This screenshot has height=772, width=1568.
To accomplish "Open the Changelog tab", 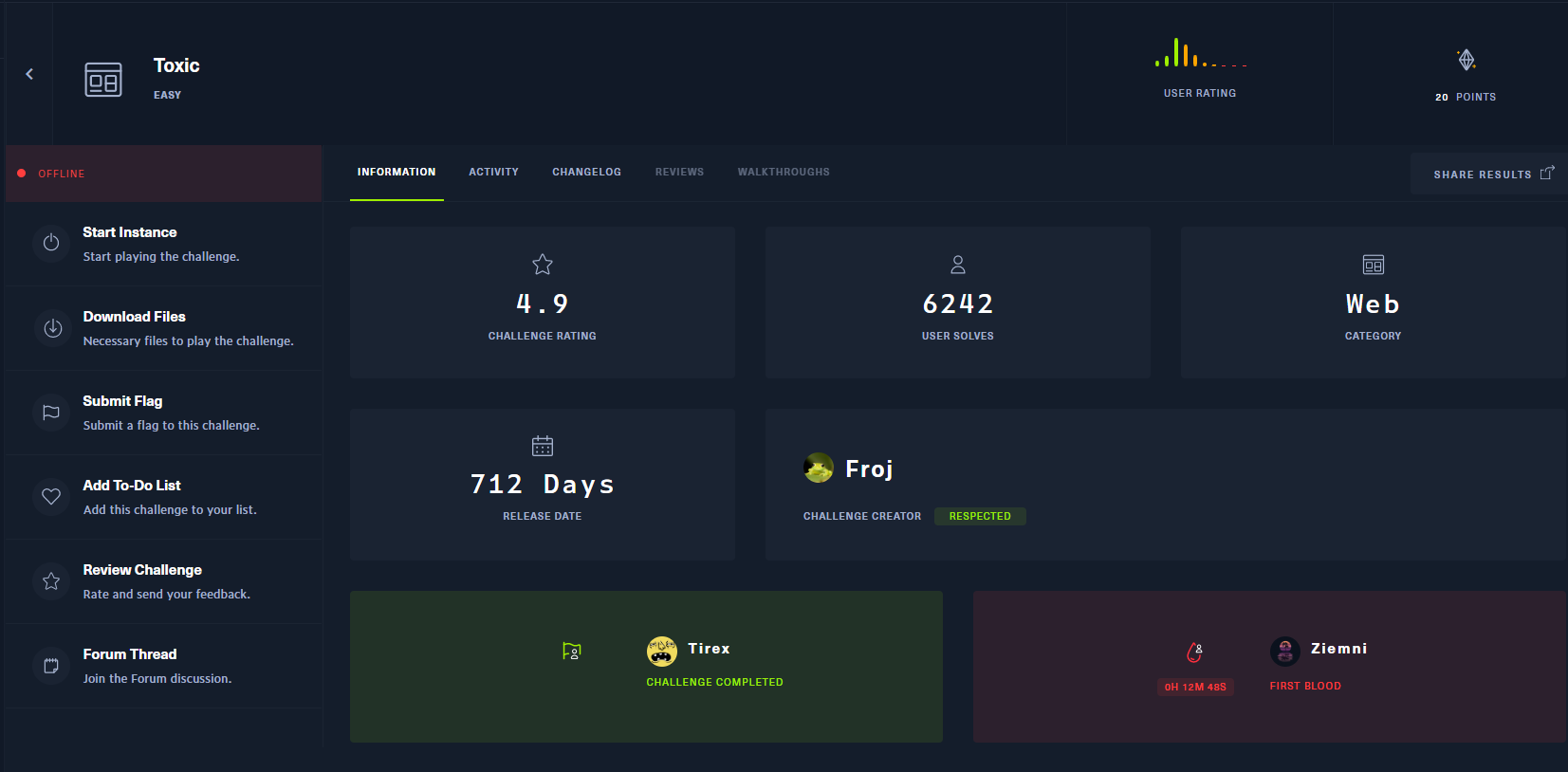I will tap(587, 172).
